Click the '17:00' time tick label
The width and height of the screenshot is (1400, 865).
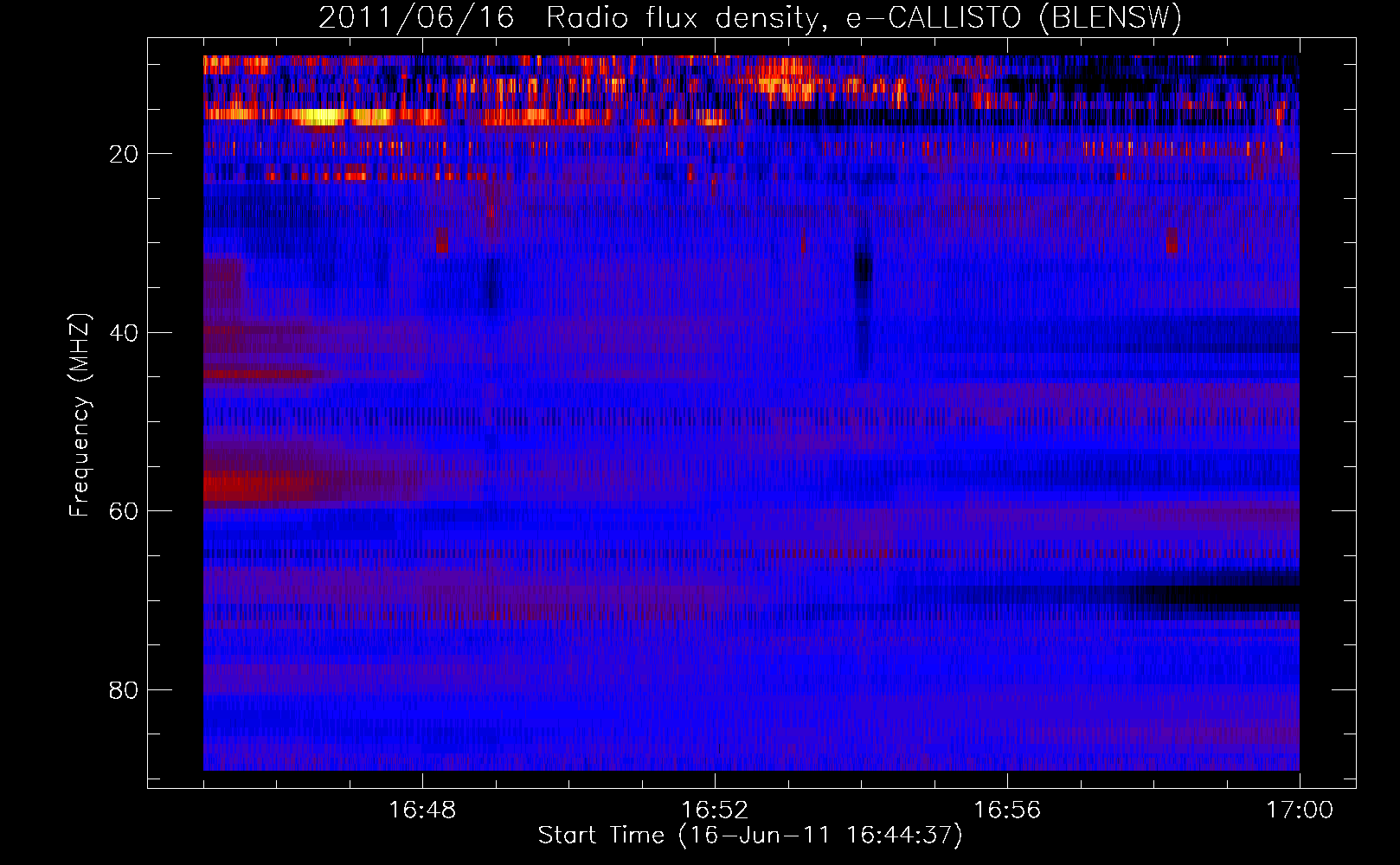(1300, 811)
